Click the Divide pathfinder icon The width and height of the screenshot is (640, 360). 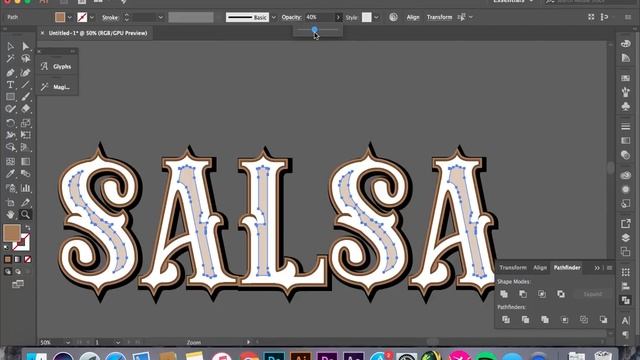(506, 320)
